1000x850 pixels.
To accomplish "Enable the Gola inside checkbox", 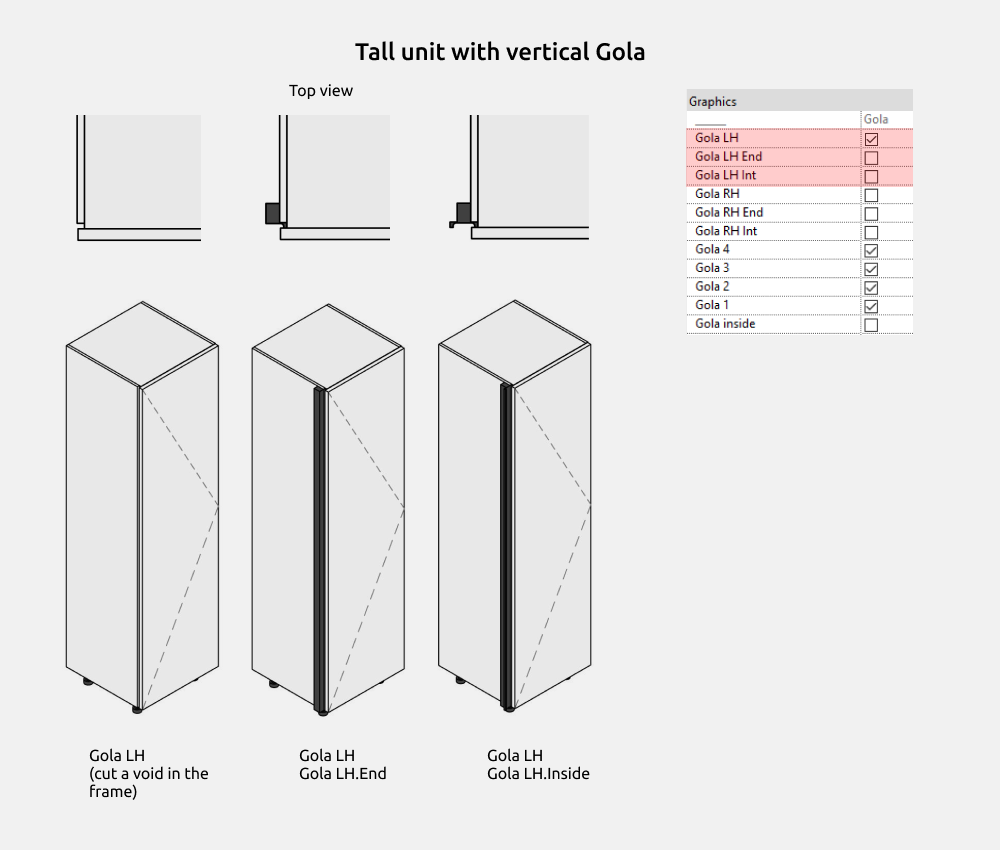I will 871,325.
